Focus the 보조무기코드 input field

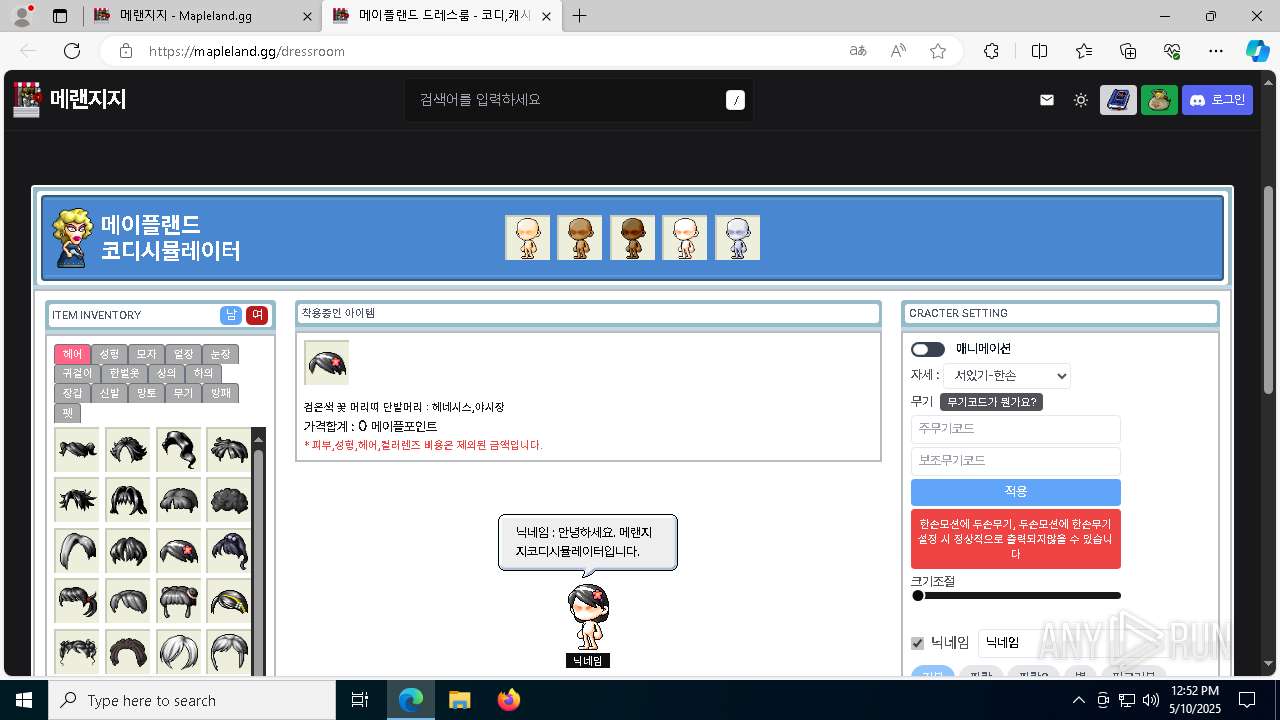tap(1015, 461)
